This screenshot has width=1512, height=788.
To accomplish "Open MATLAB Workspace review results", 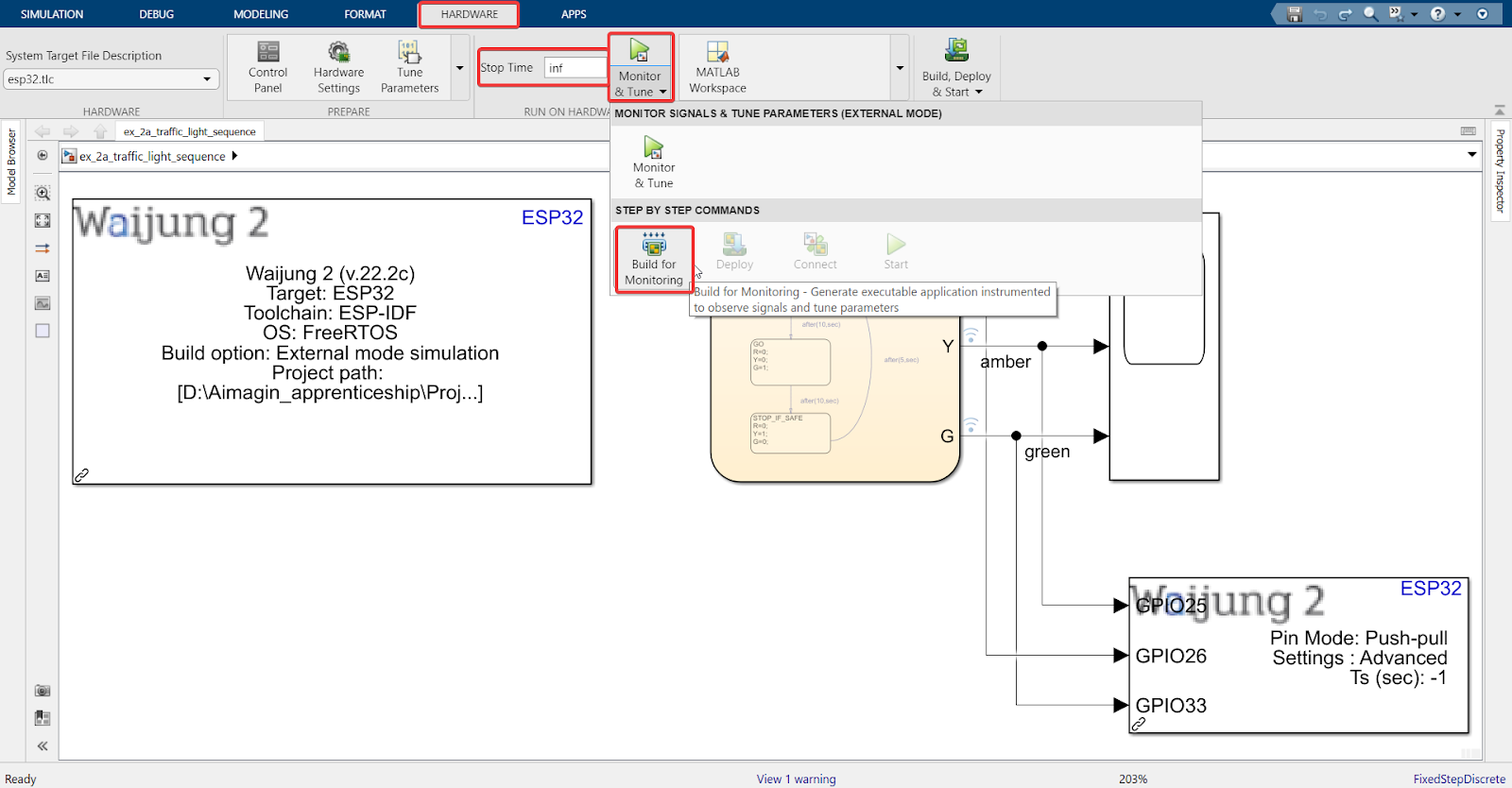I will (x=717, y=67).
